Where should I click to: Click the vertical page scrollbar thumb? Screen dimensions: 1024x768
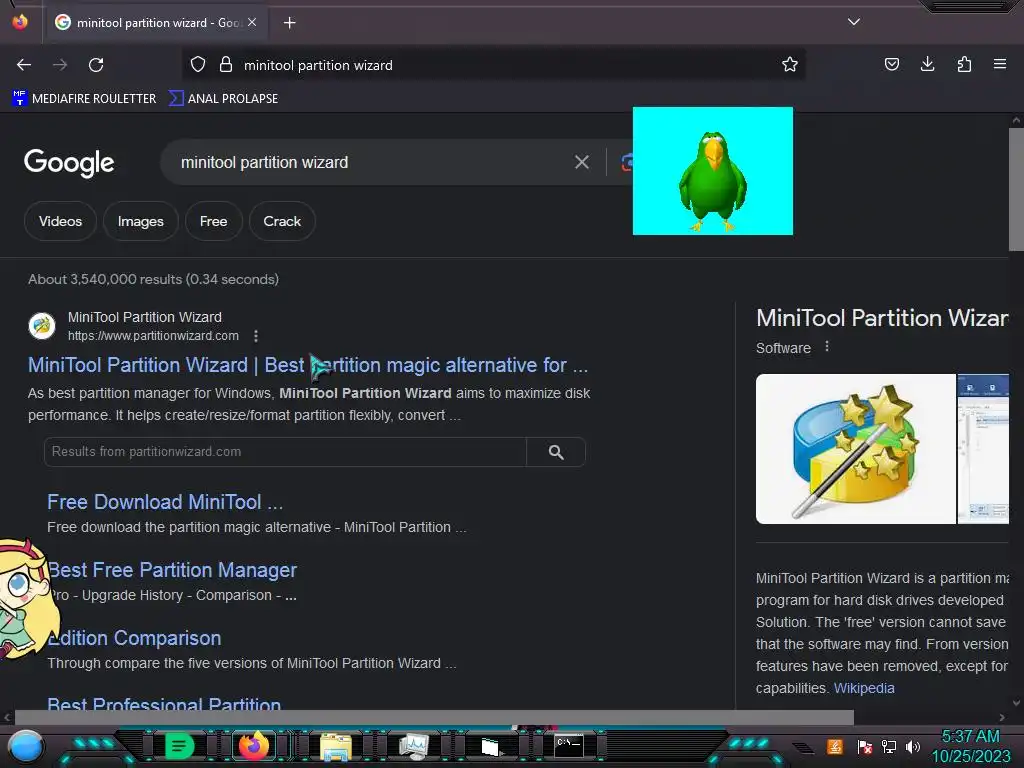pos(1016,189)
